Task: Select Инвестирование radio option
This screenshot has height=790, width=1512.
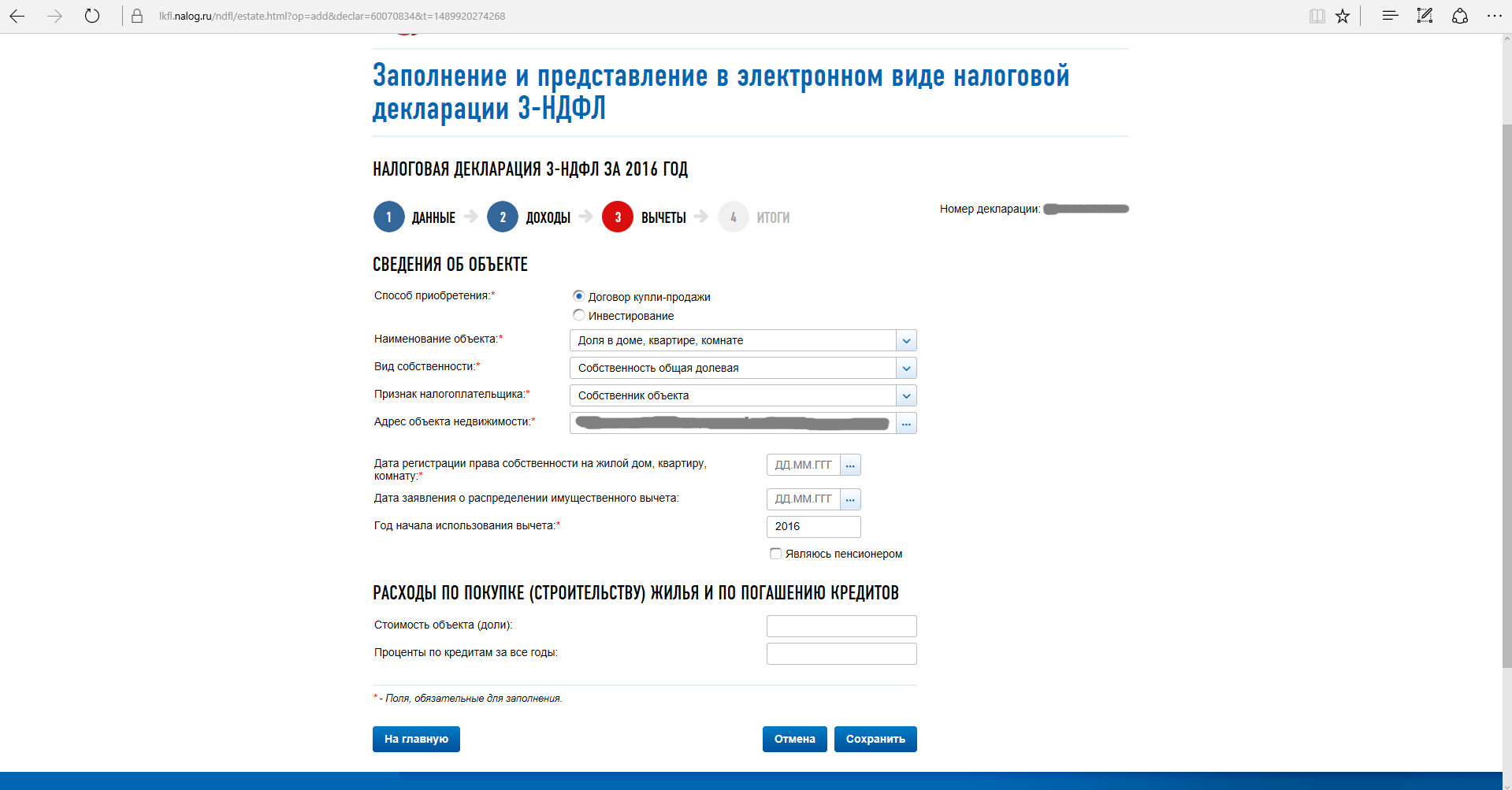Action: (579, 315)
